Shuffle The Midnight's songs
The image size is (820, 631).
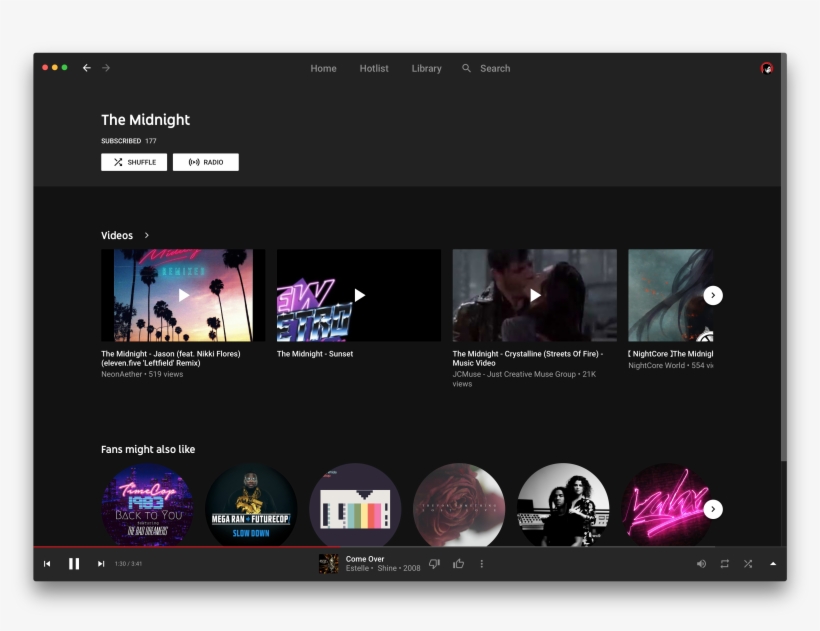pyautogui.click(x=134, y=162)
